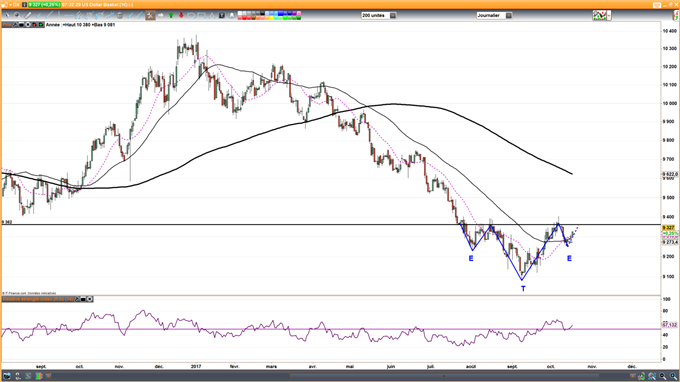The image size is (680, 382).
Task: Click the 9 362 horizontal line label
Action: click(7, 222)
